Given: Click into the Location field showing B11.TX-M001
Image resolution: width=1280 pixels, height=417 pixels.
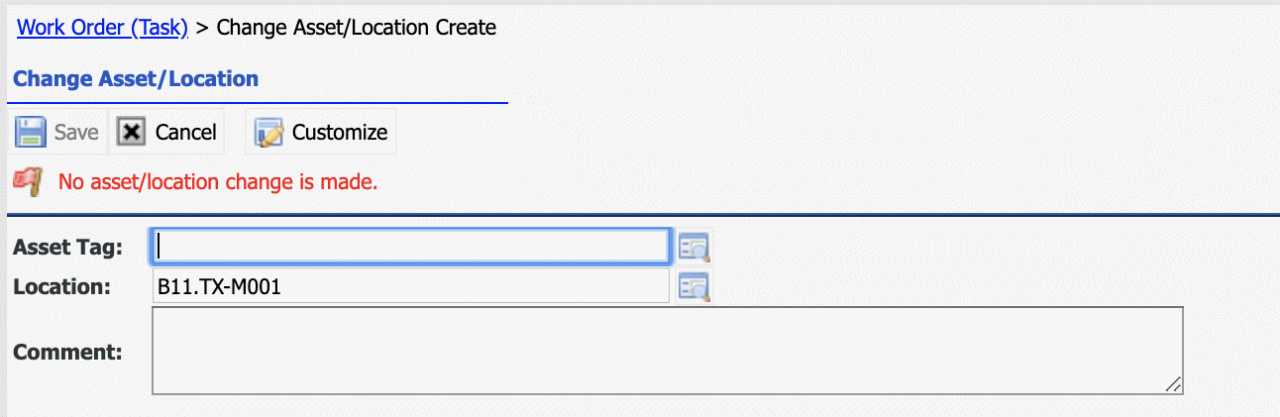Looking at the screenshot, I should point(409,286).
